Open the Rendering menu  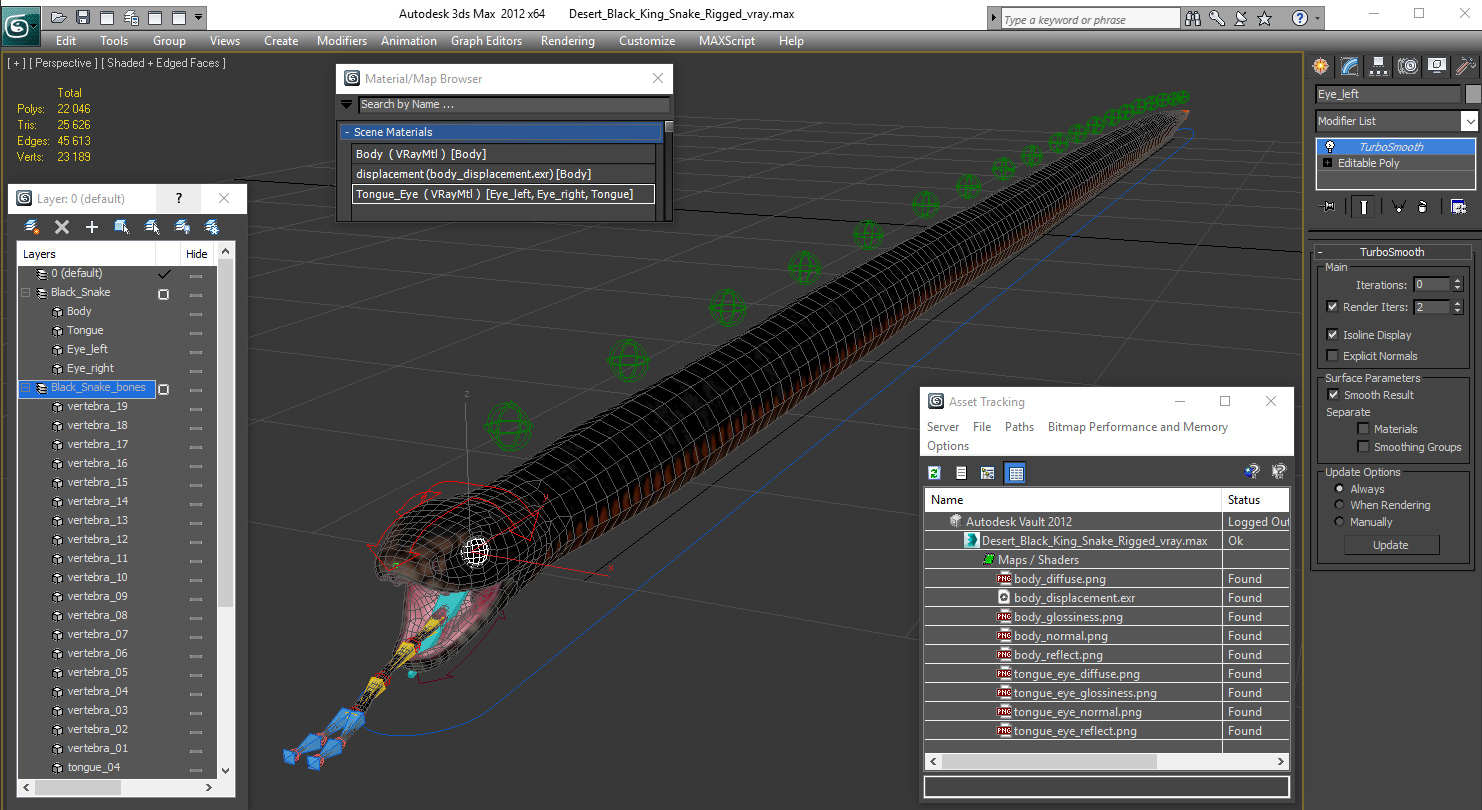coord(567,41)
